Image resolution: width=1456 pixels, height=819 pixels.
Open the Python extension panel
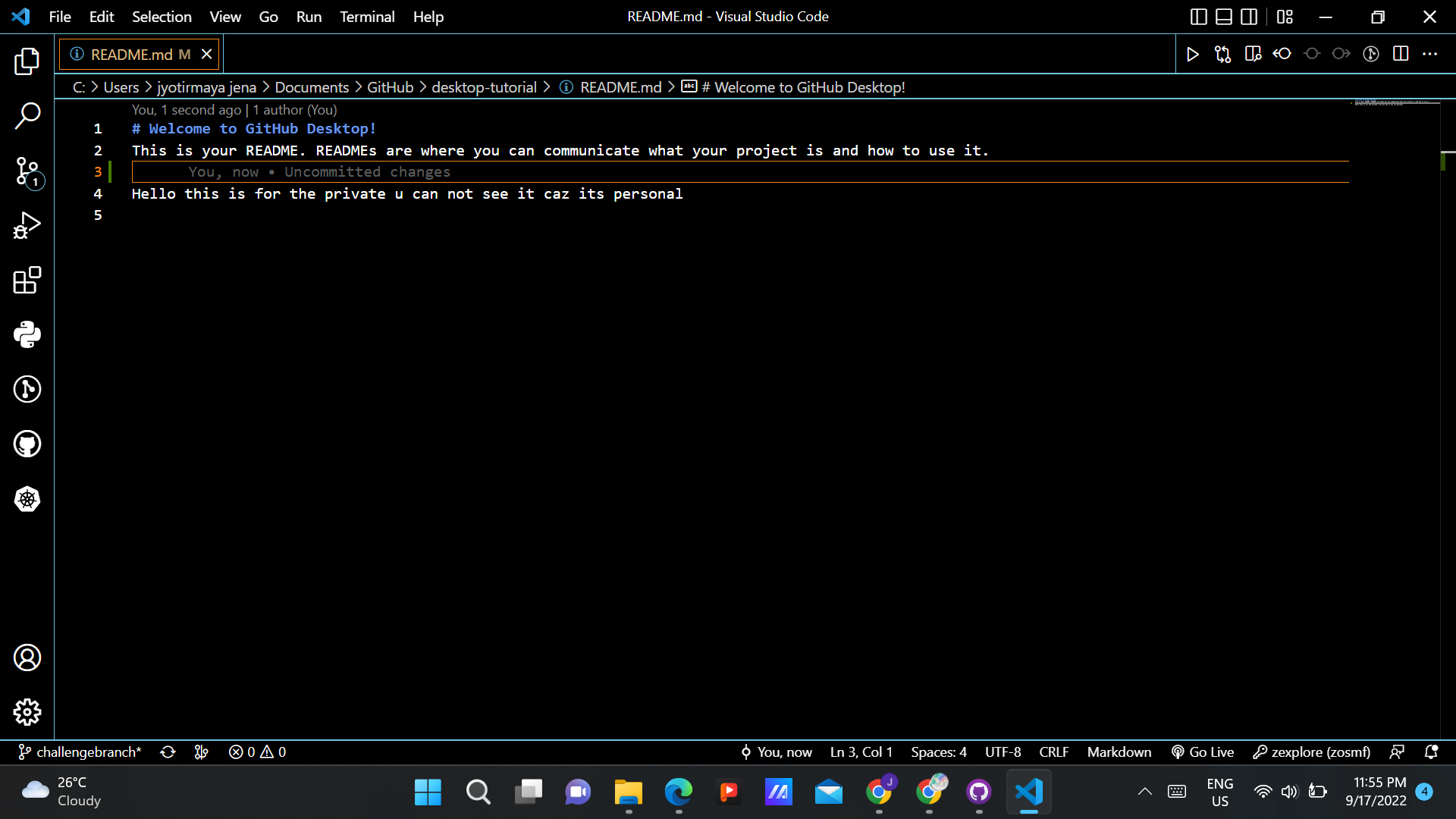click(x=27, y=334)
